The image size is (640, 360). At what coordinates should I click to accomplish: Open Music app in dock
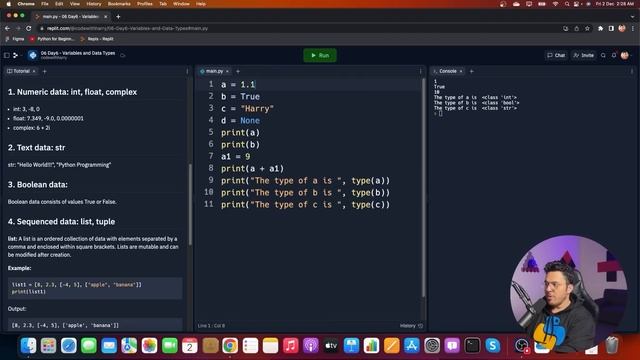click(291, 346)
